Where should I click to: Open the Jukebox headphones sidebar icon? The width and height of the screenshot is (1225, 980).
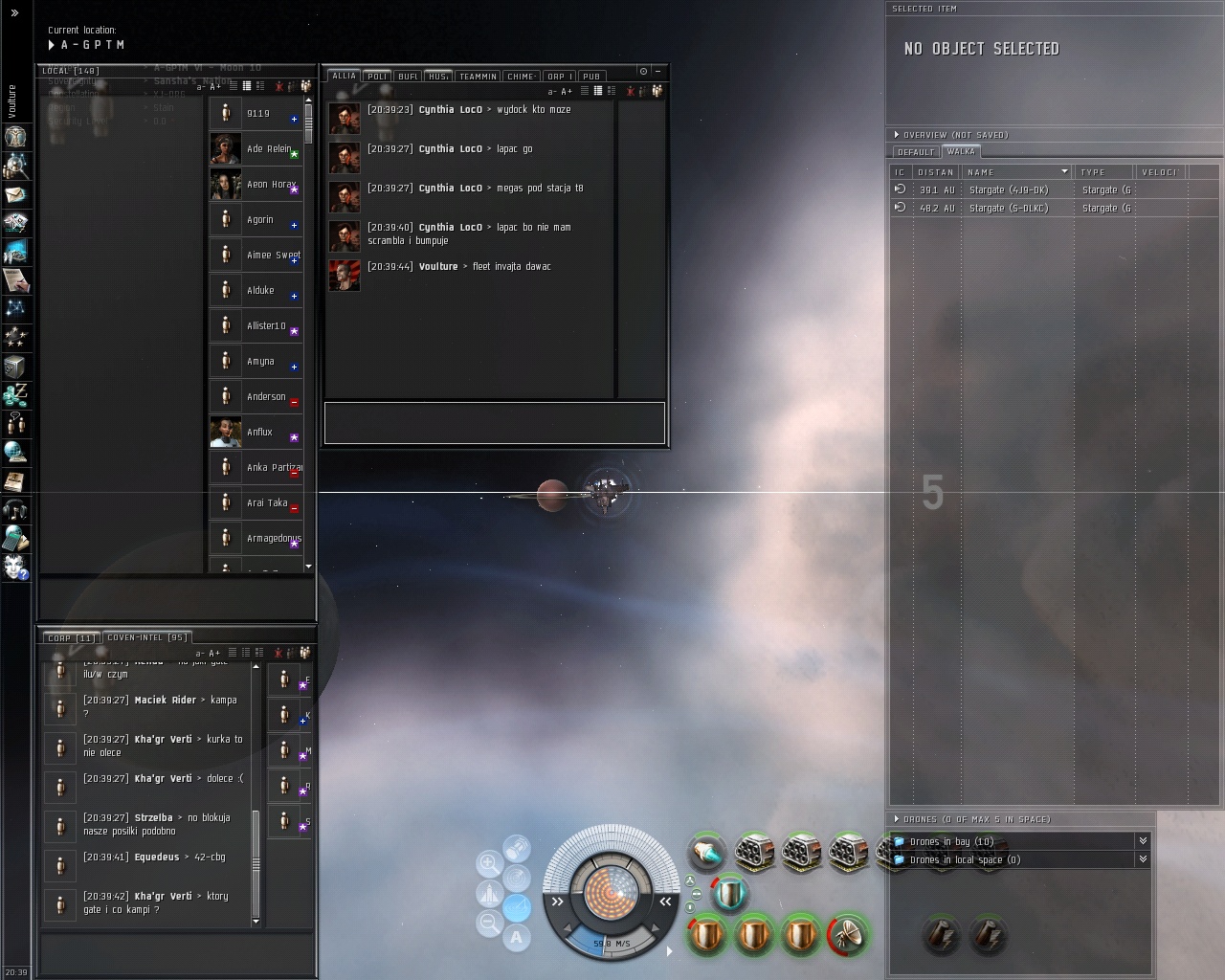[x=14, y=510]
